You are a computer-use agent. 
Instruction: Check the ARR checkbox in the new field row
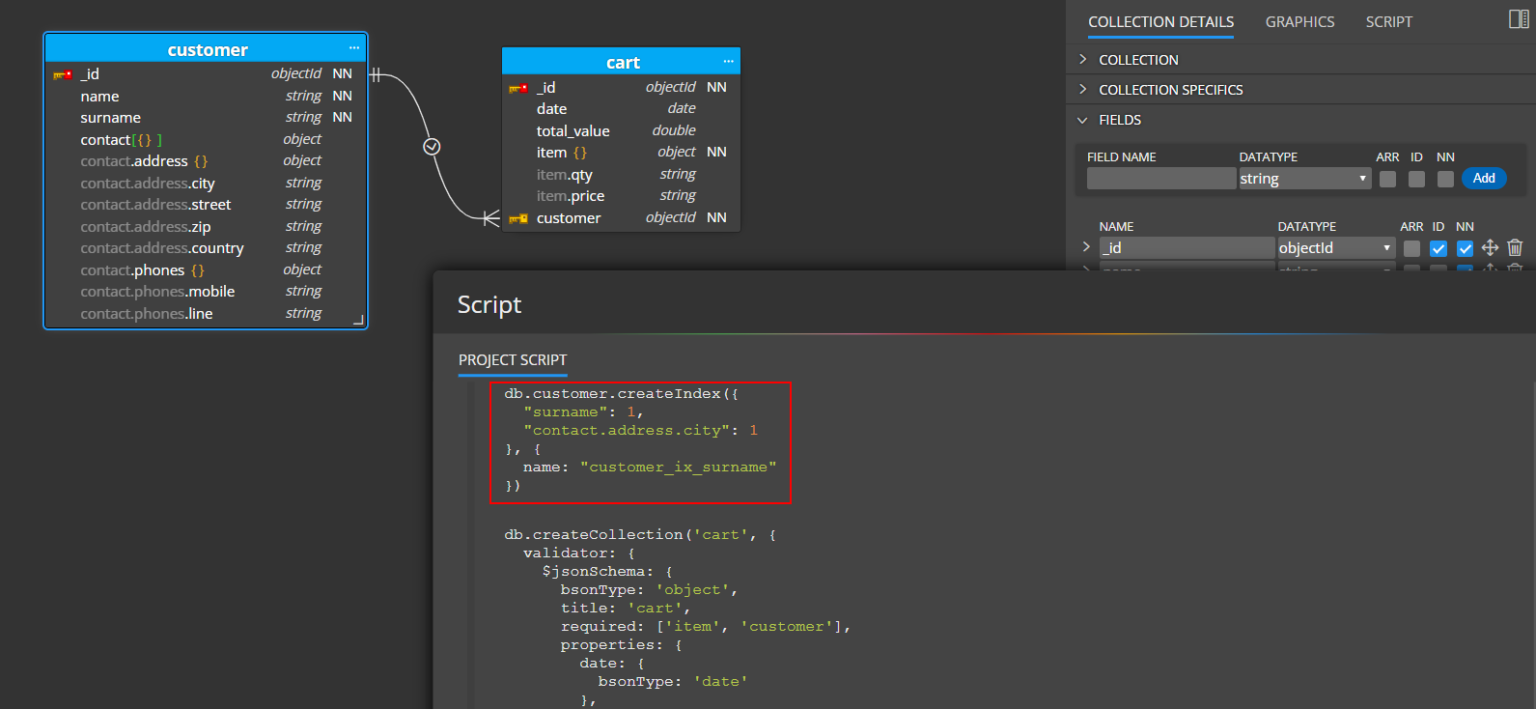pos(1388,178)
